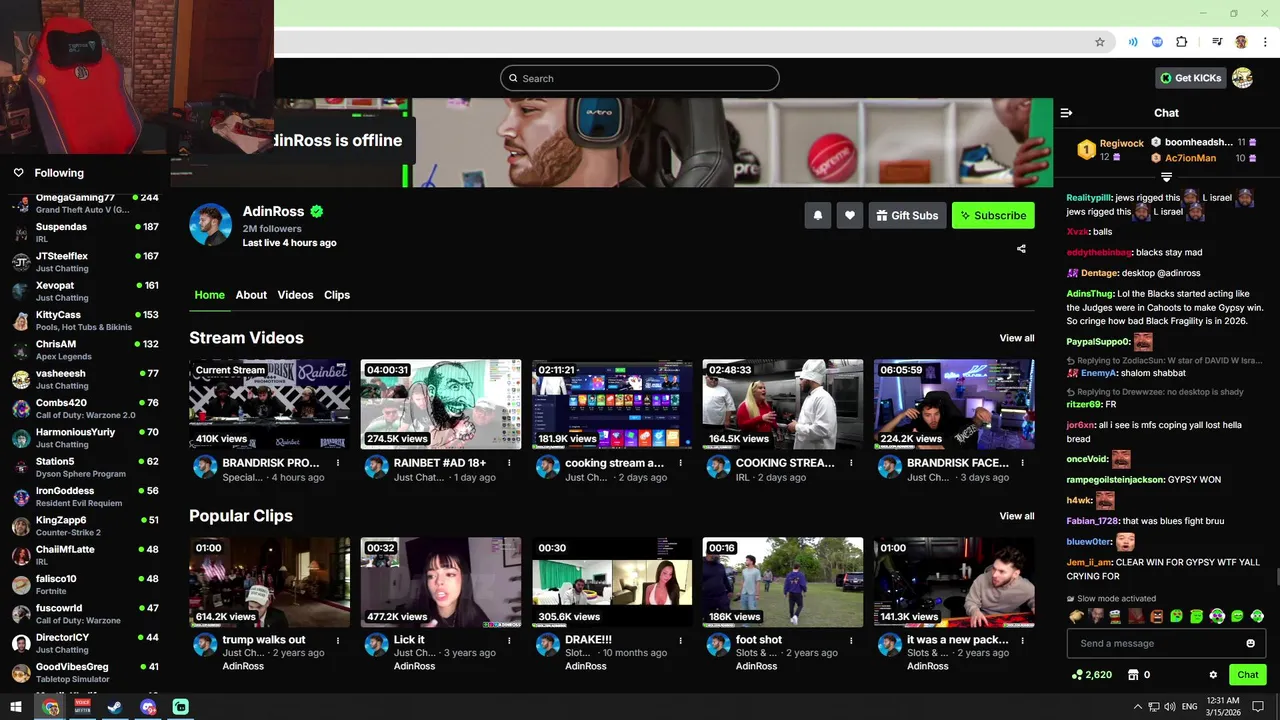The image size is (1280, 720).
Task: Click the green Chat send button
Action: click(1247, 675)
